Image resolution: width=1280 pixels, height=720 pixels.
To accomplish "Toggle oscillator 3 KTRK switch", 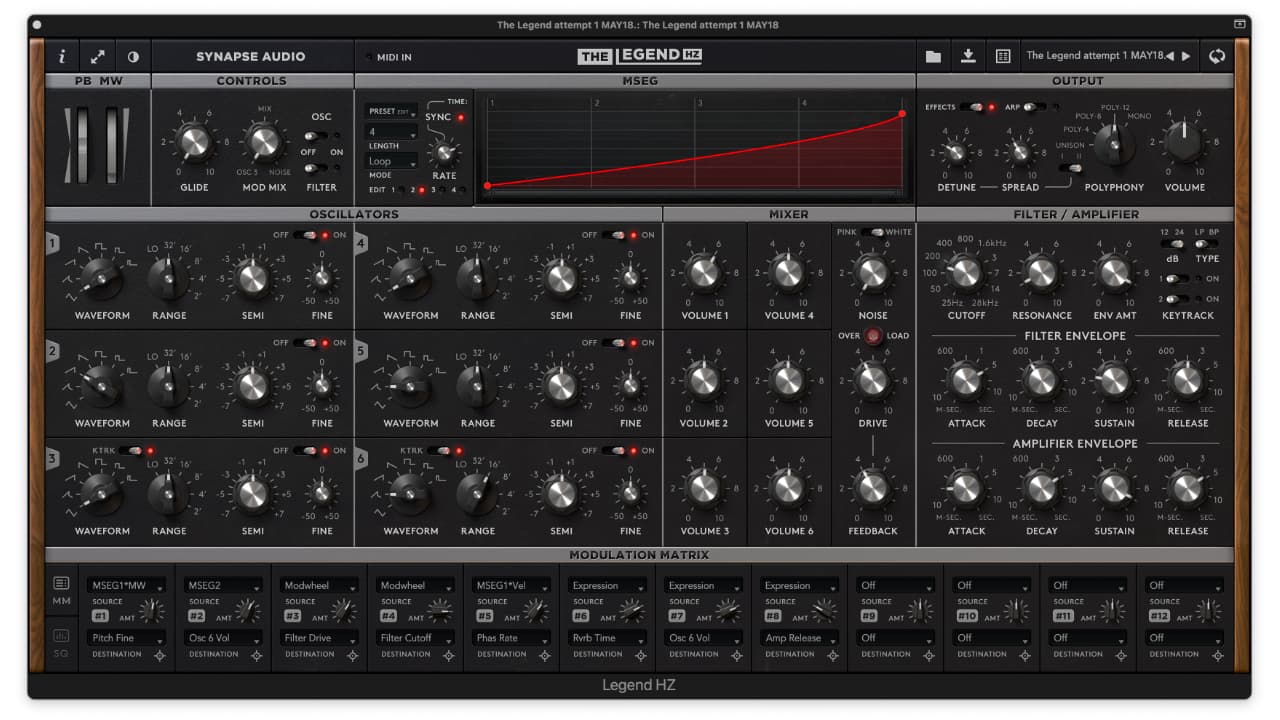I will 131,451.
